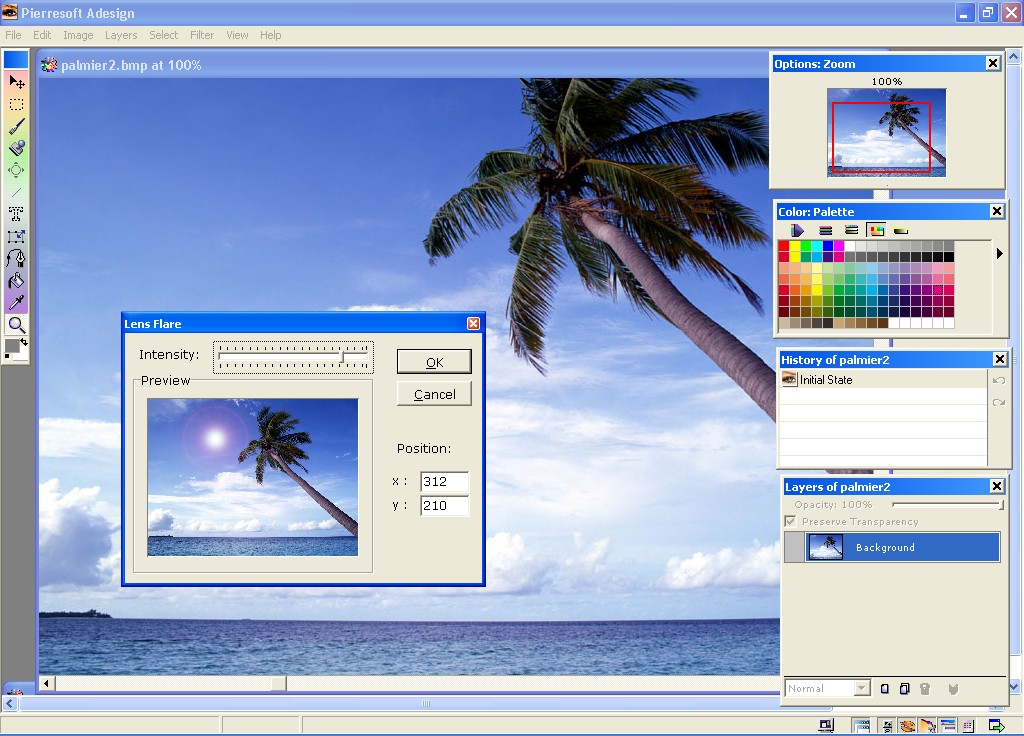Select the text tool with dotted T
Image resolution: width=1024 pixels, height=736 pixels.
[x=16, y=214]
